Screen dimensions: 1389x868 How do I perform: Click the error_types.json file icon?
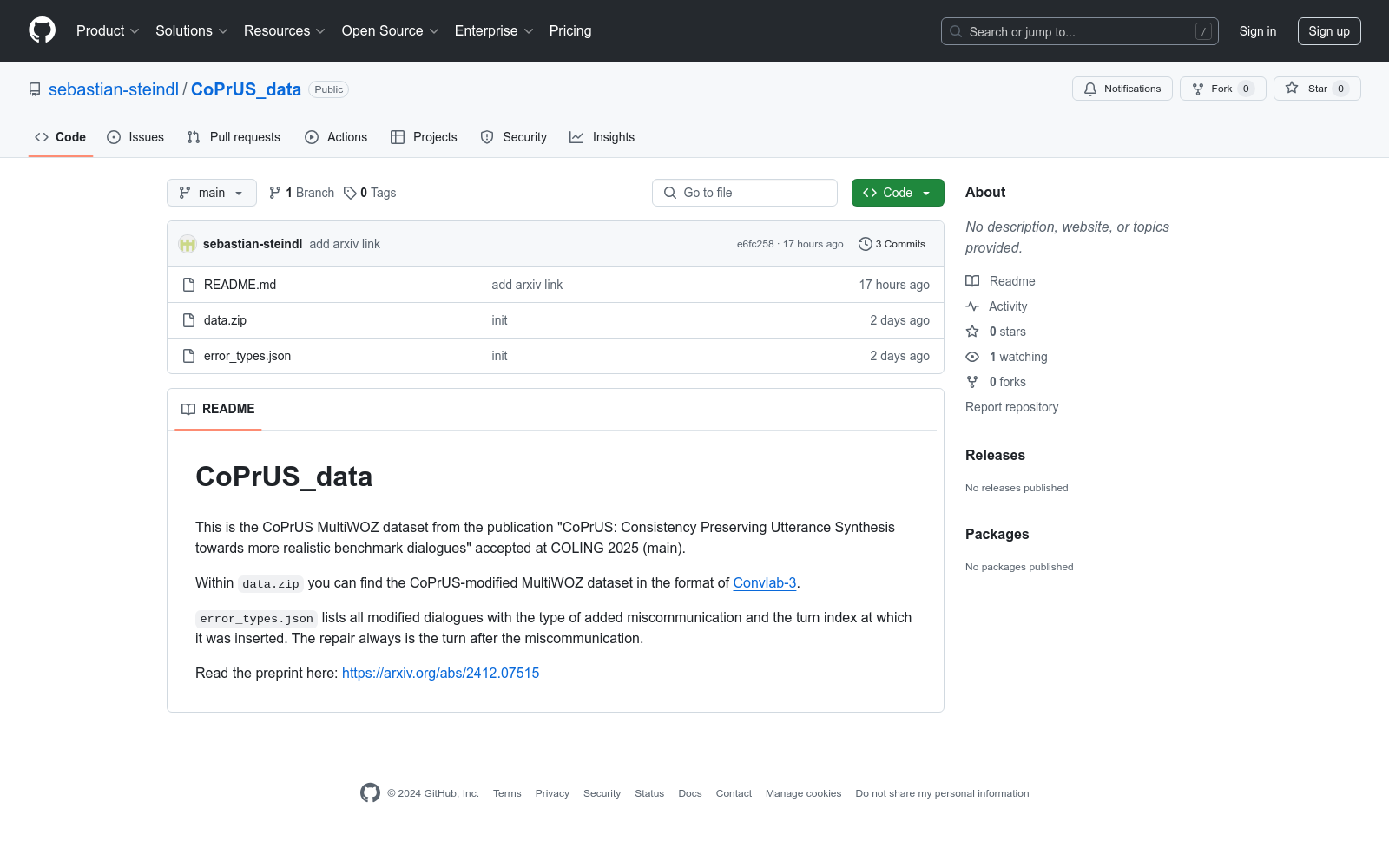point(189,356)
